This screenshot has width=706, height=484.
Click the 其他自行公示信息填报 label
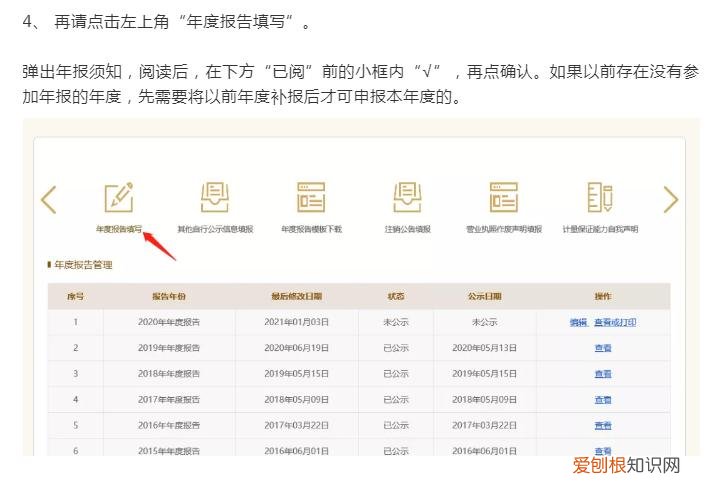pos(215,229)
